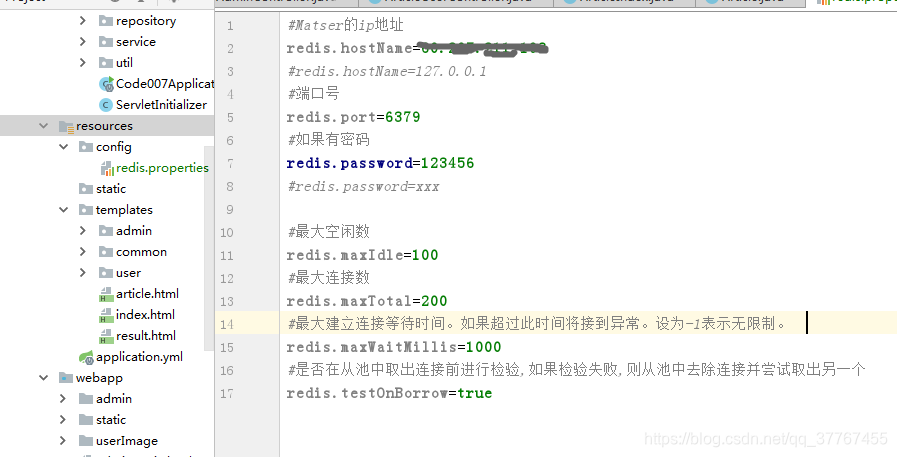The width and height of the screenshot is (897, 457).
Task: Click the result.html file icon
Action: point(106,336)
